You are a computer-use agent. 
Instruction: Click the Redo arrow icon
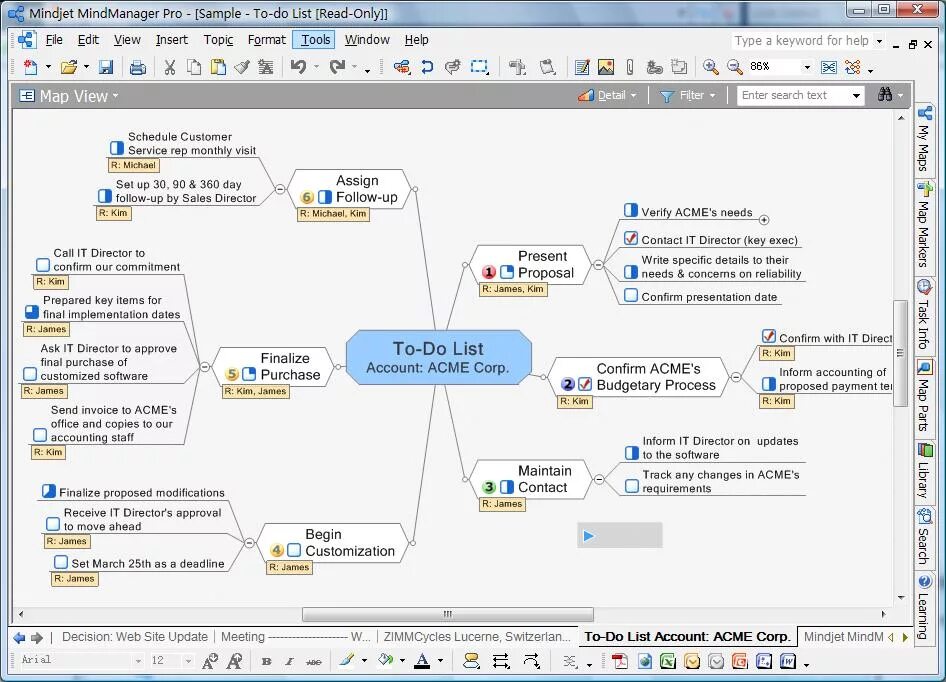point(337,66)
